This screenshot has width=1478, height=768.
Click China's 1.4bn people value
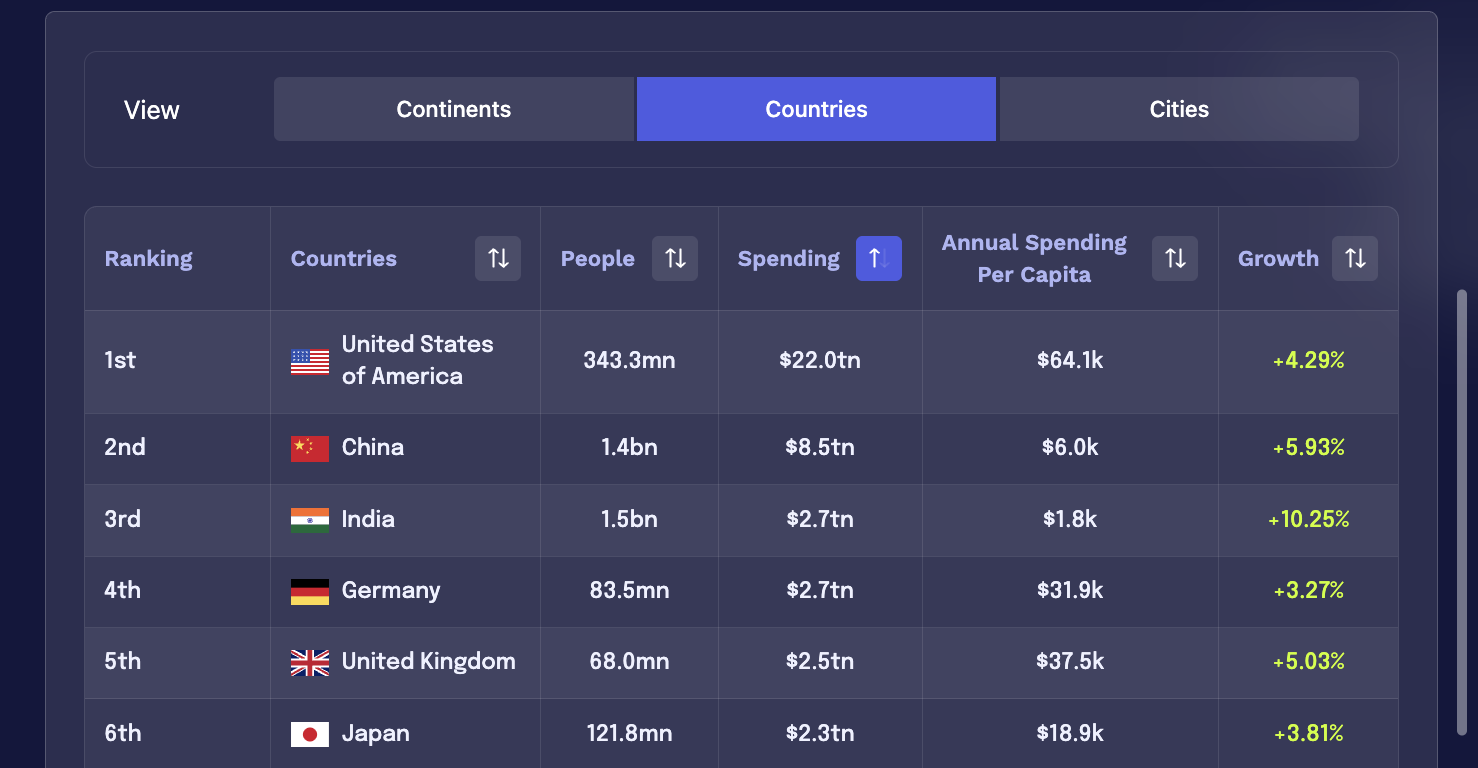click(629, 447)
